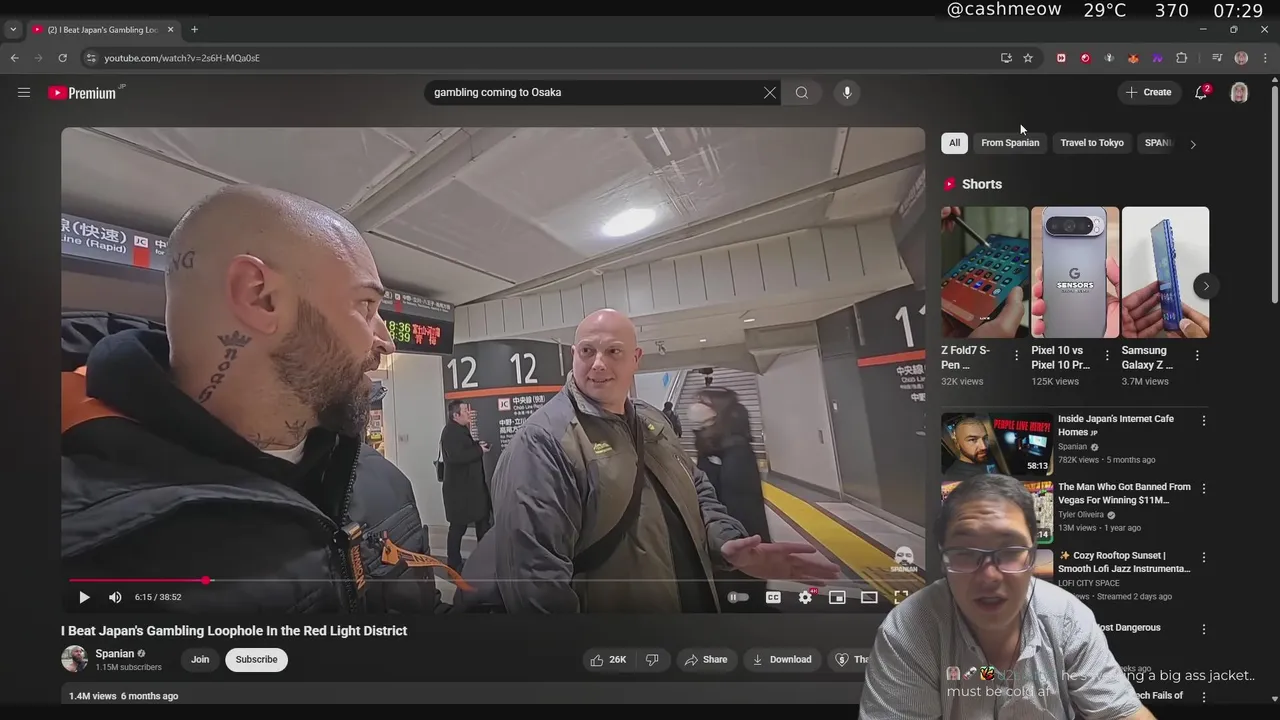
Task: Open options for Internet Cafe Homes video
Action: (1204, 421)
